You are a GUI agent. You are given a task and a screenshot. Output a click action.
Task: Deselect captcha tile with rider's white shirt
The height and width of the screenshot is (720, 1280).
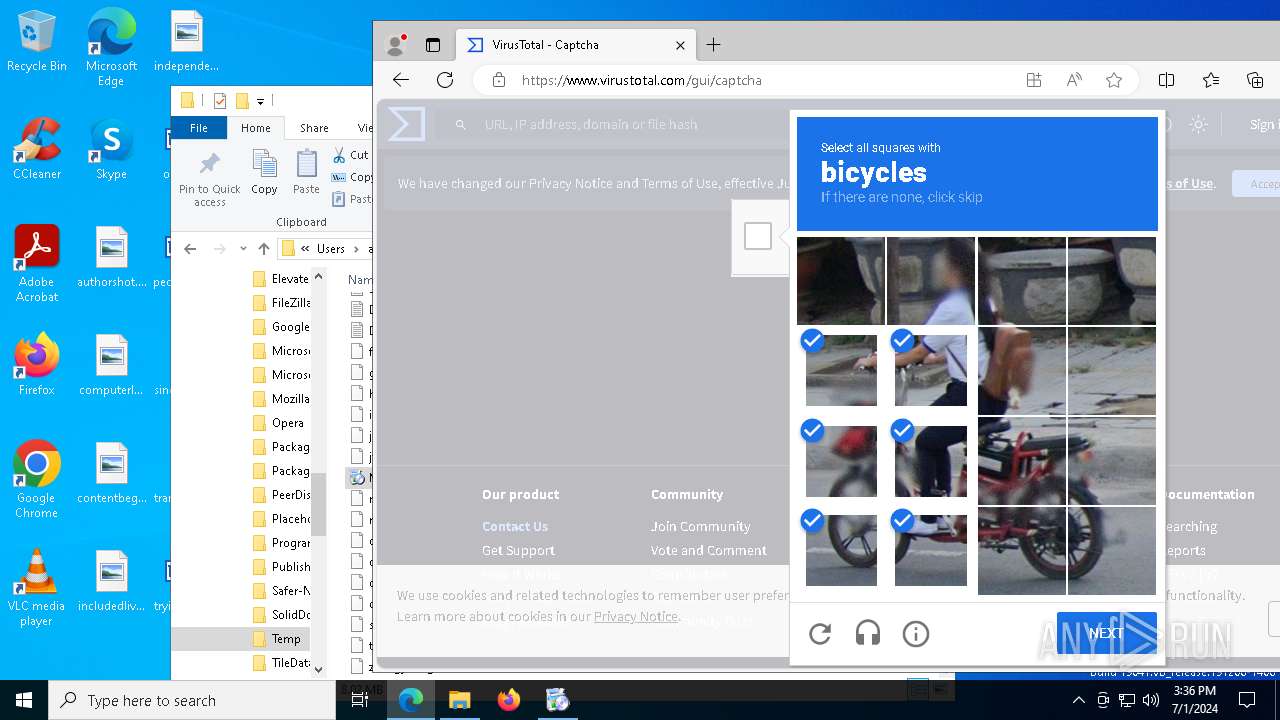tap(931, 371)
